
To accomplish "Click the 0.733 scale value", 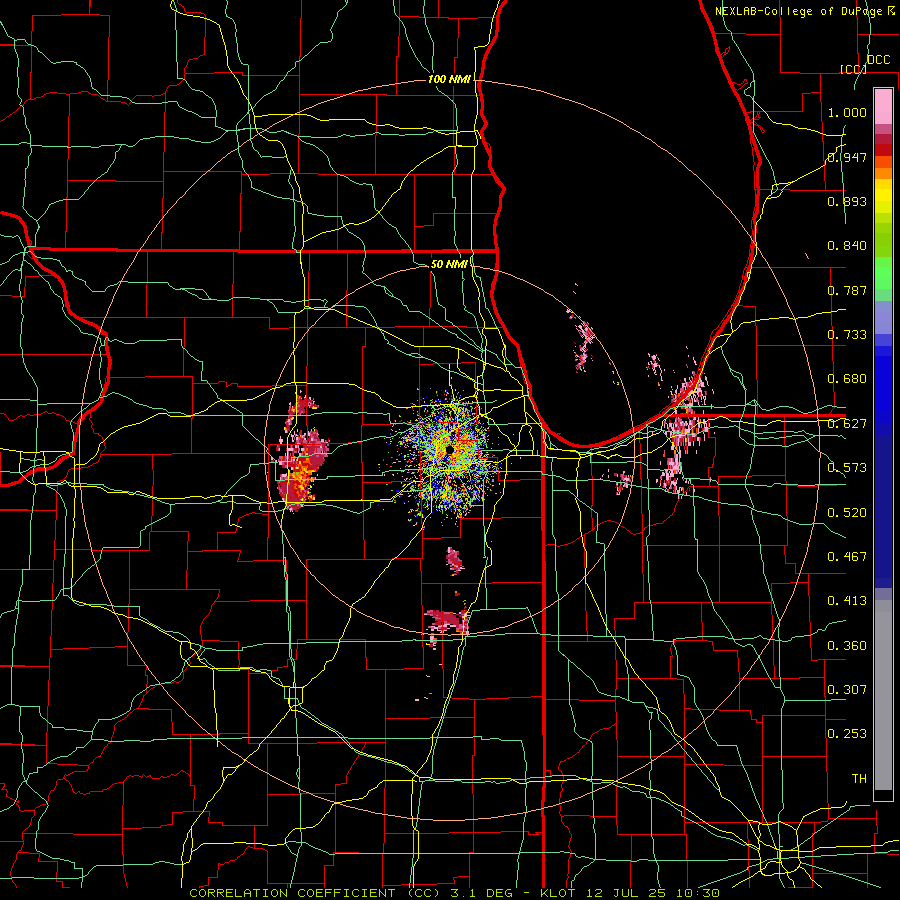I will point(847,335).
